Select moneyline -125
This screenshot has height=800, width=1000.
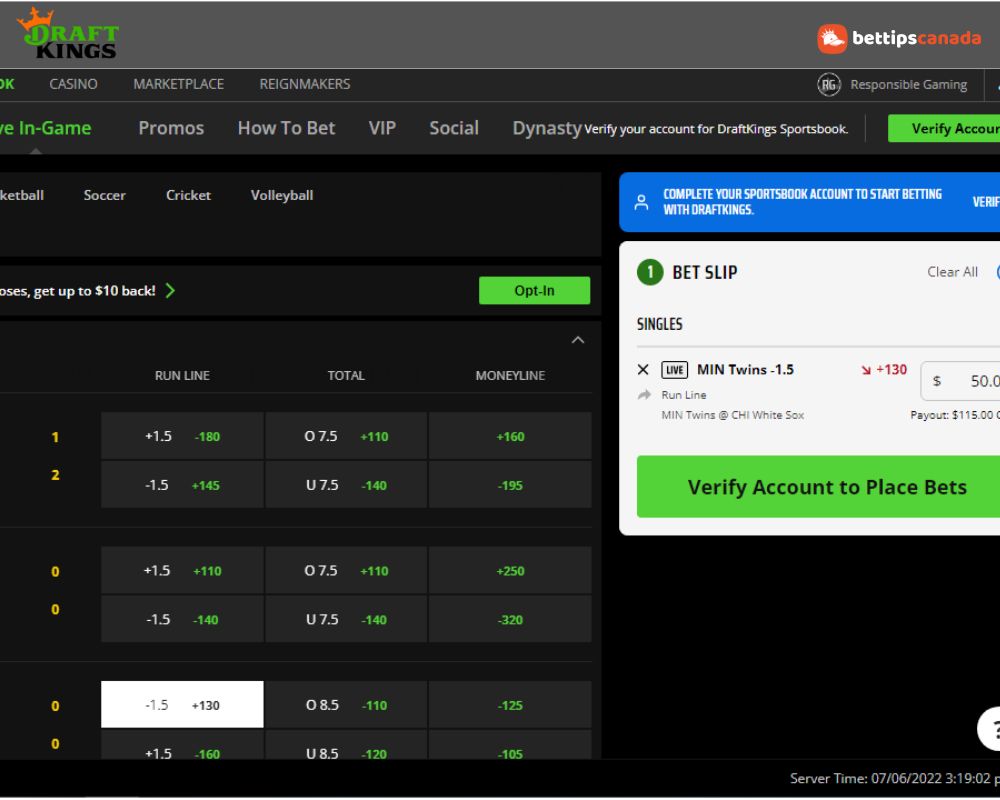pyautogui.click(x=510, y=705)
